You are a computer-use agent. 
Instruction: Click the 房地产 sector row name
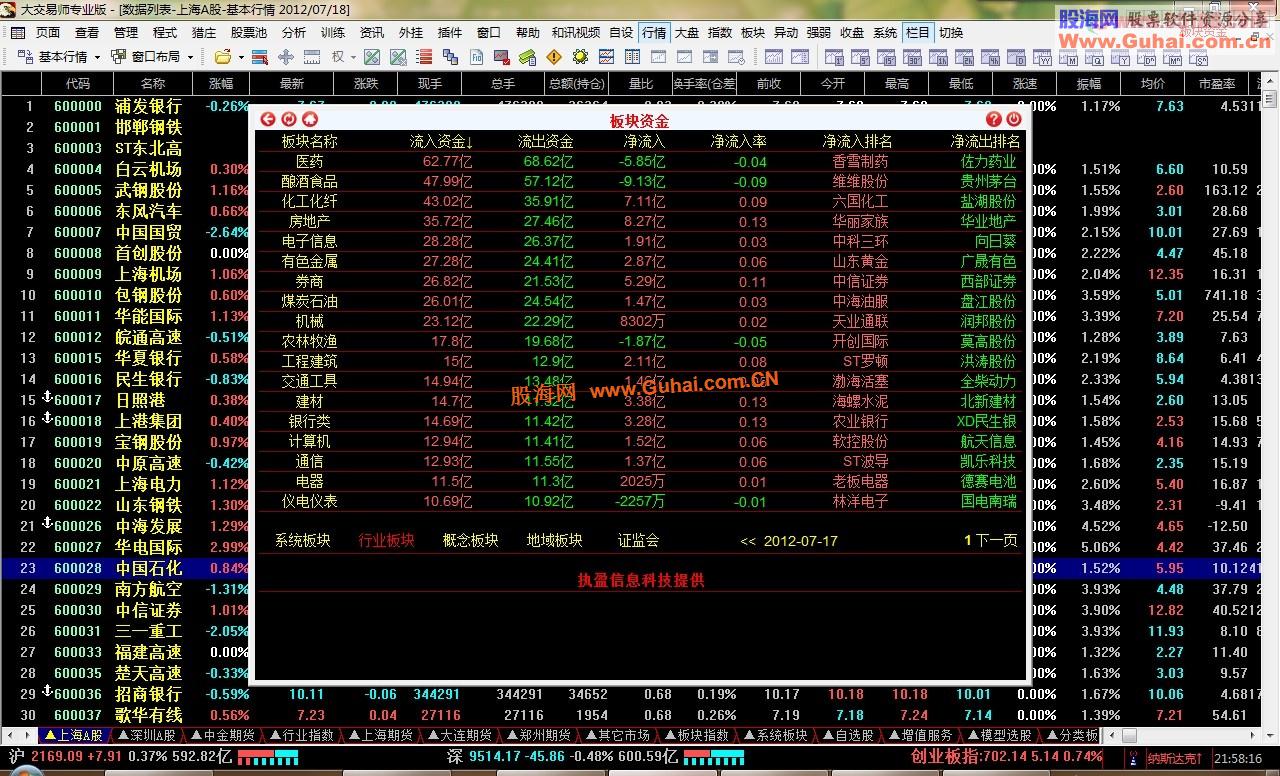pos(309,221)
